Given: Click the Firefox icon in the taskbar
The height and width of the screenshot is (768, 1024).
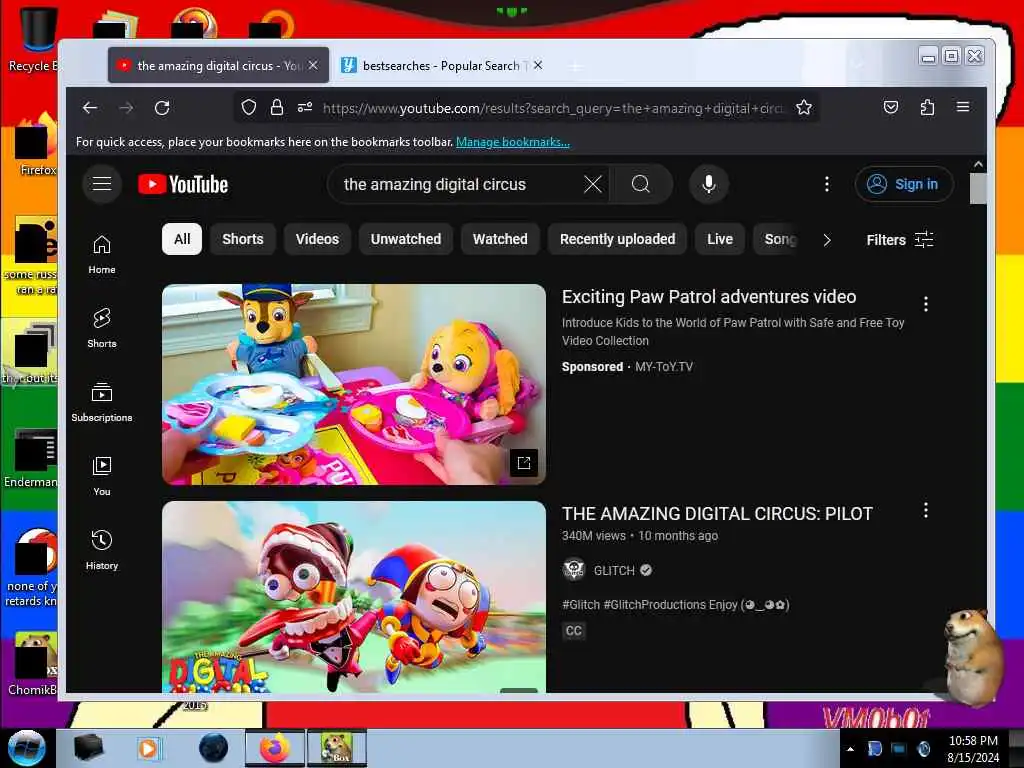Looking at the screenshot, I should 275,748.
